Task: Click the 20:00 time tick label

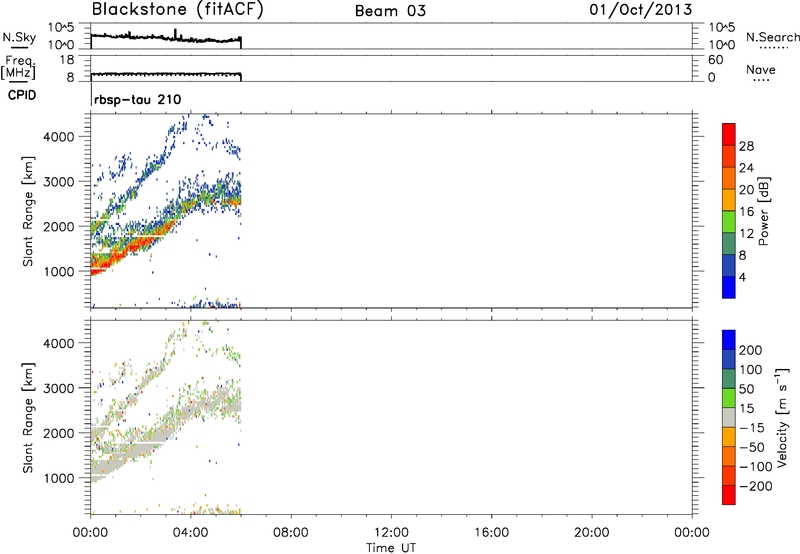Action: pos(592,533)
